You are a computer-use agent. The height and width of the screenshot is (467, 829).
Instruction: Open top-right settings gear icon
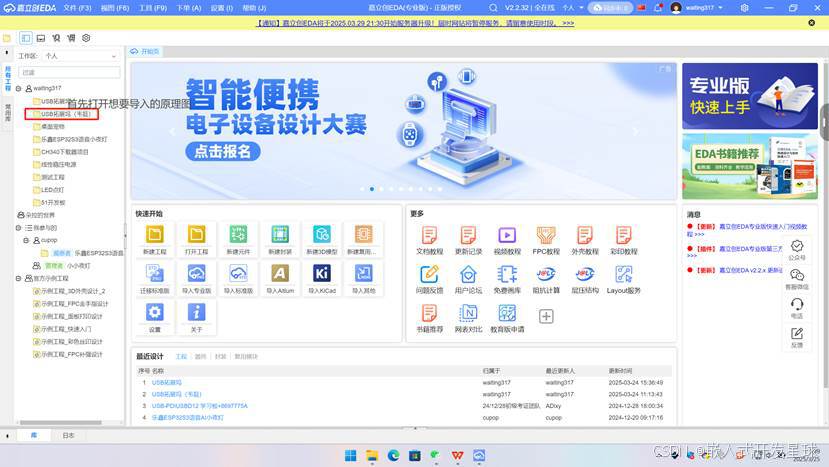[x=744, y=8]
